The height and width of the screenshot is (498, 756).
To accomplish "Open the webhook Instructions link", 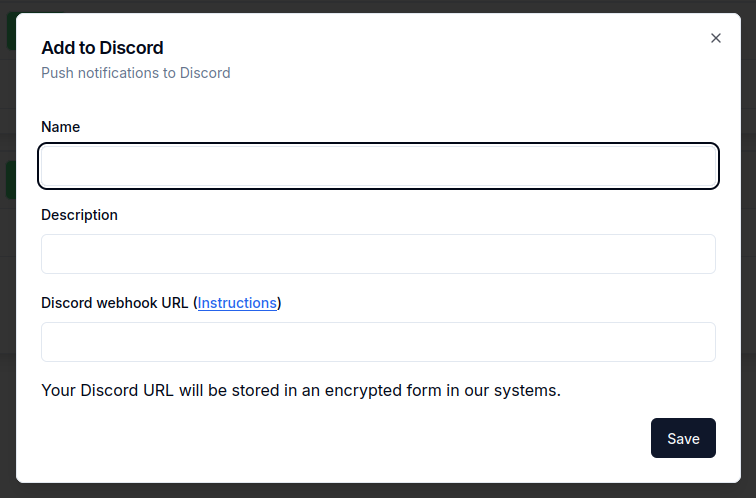I will tap(237, 303).
